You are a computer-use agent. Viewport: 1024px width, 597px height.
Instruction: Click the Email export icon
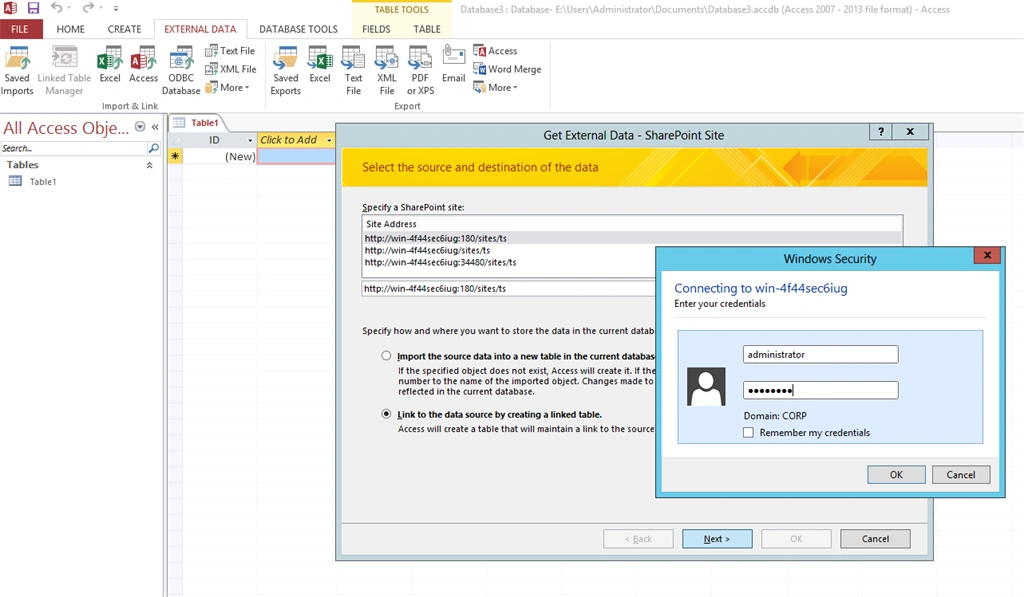click(x=453, y=65)
